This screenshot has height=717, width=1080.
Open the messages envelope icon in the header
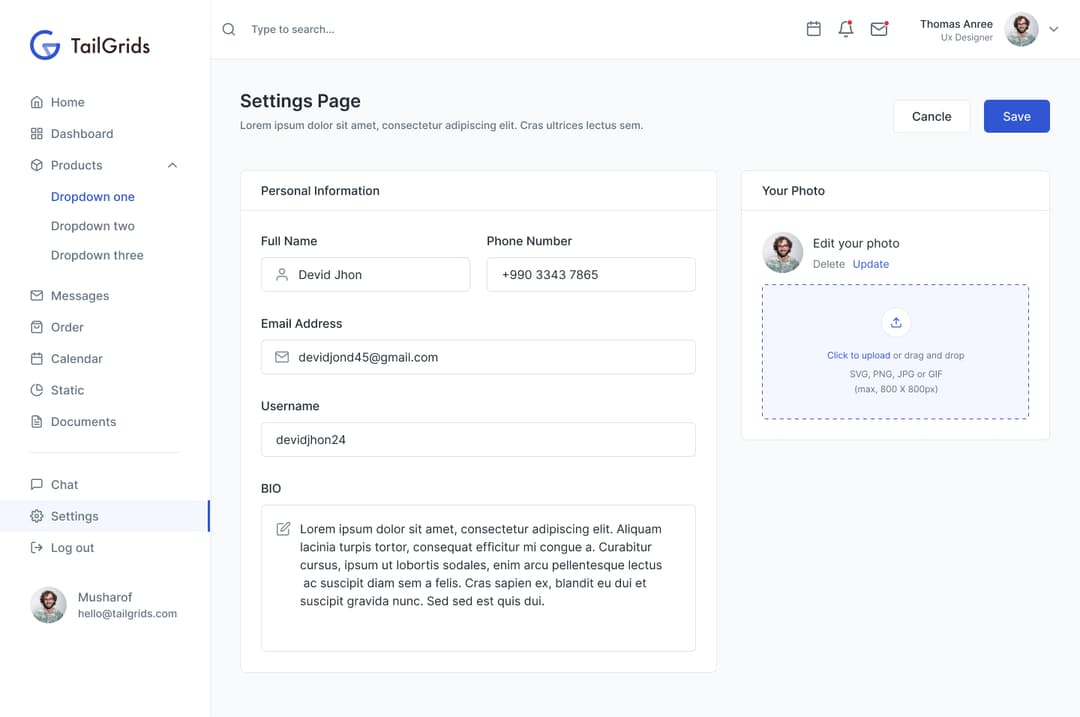[x=879, y=29]
